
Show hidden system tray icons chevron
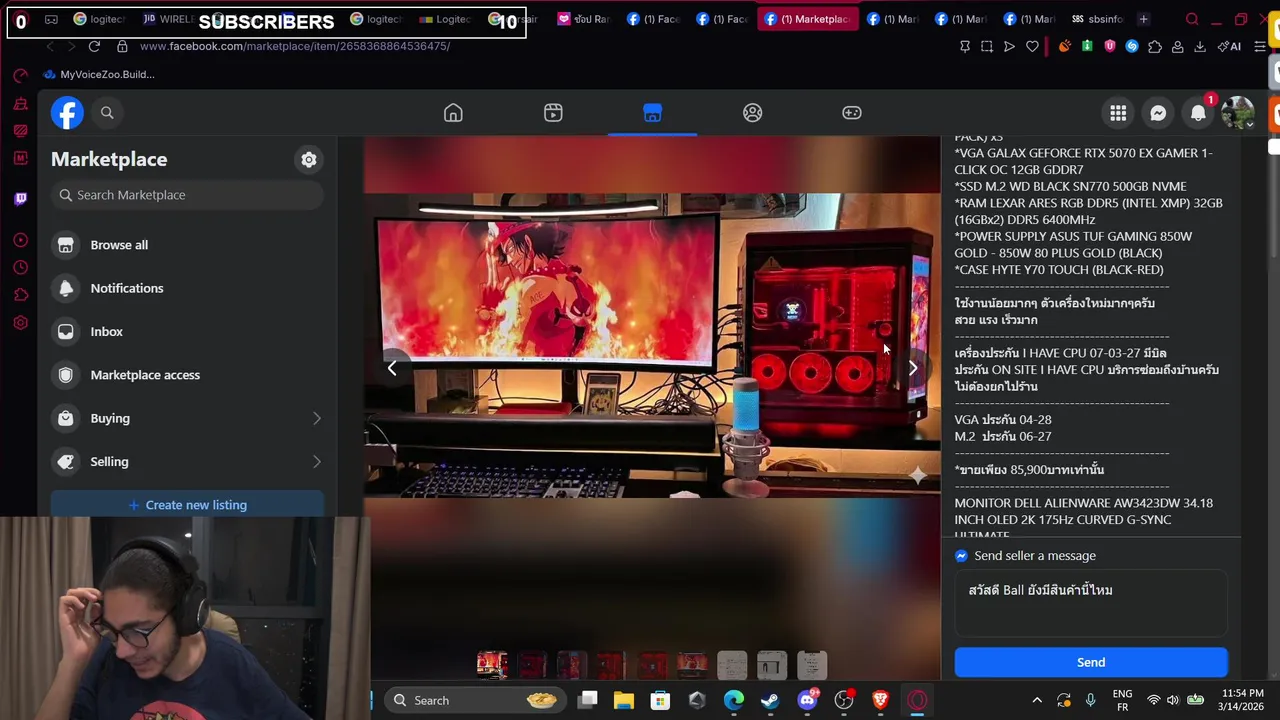tap(1037, 700)
